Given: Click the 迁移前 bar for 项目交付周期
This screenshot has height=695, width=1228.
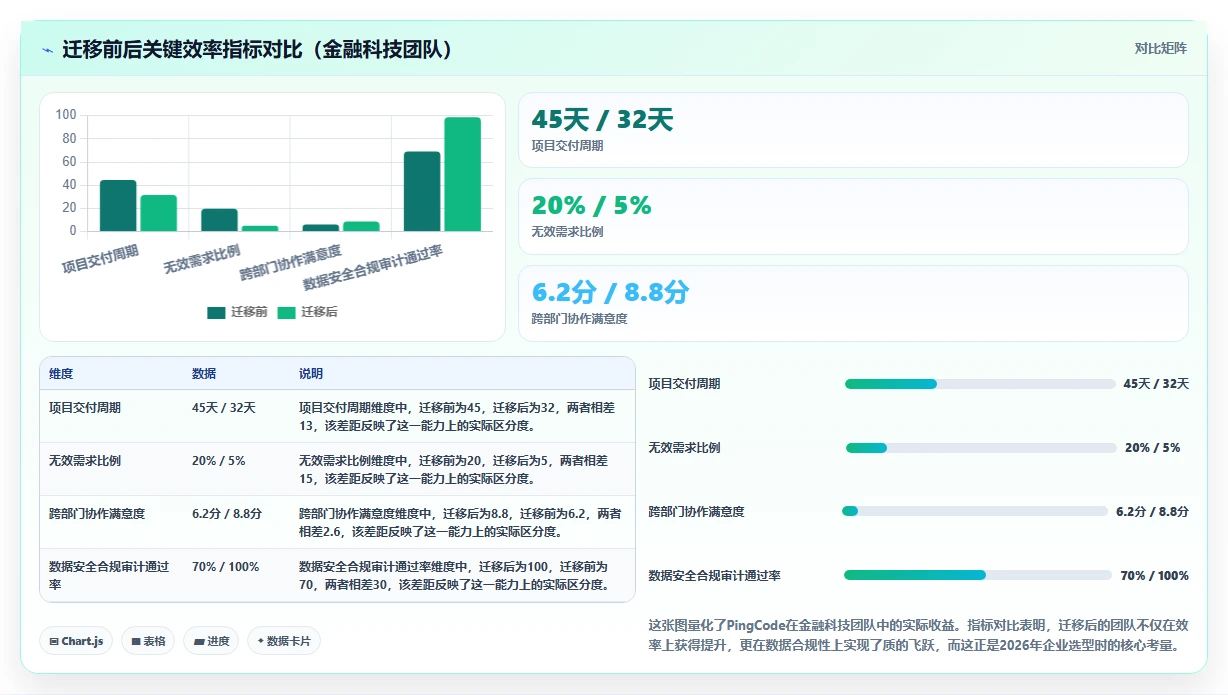Looking at the screenshot, I should coord(118,206).
